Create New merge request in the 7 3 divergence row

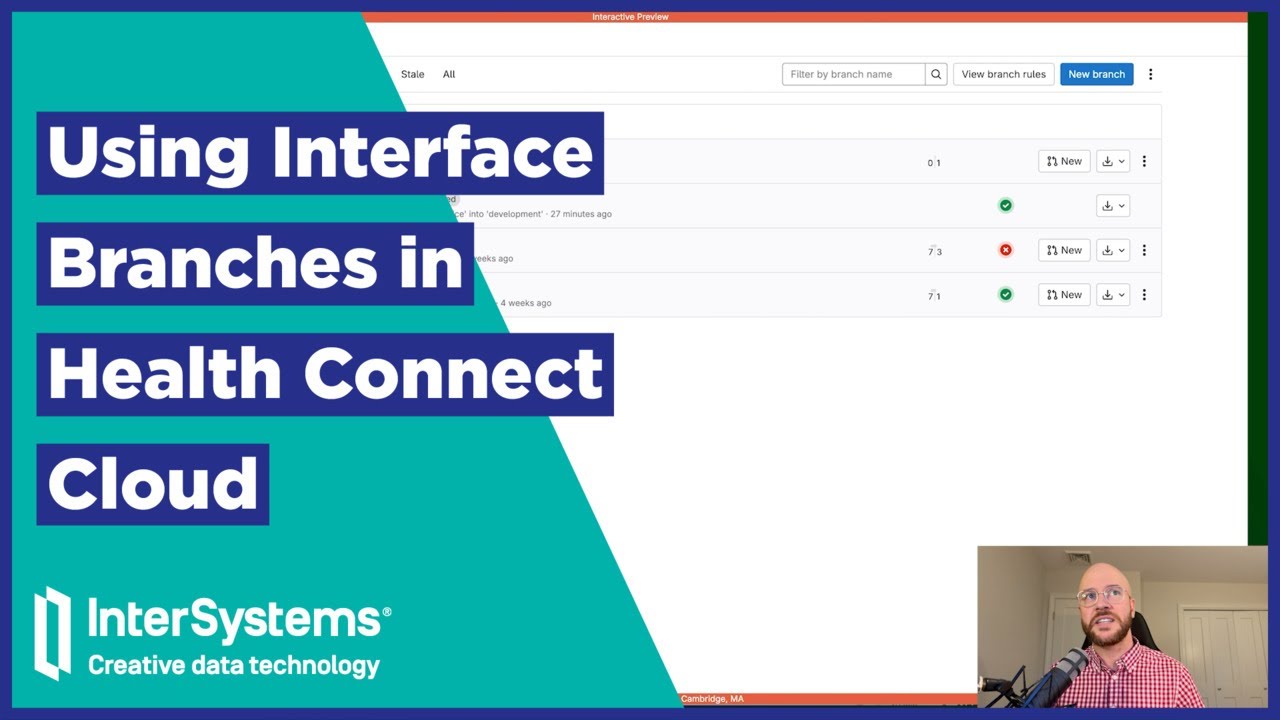pyautogui.click(x=1064, y=250)
